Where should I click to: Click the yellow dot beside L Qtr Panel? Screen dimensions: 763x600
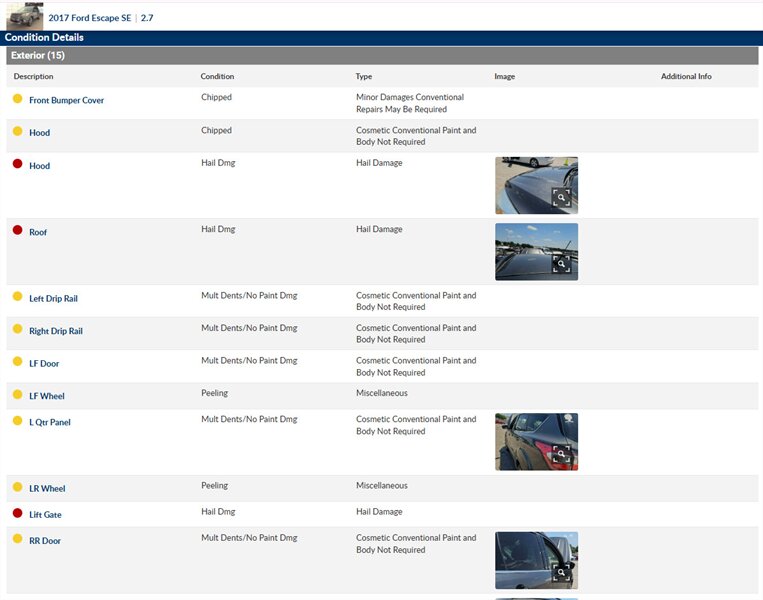pyautogui.click(x=18, y=420)
